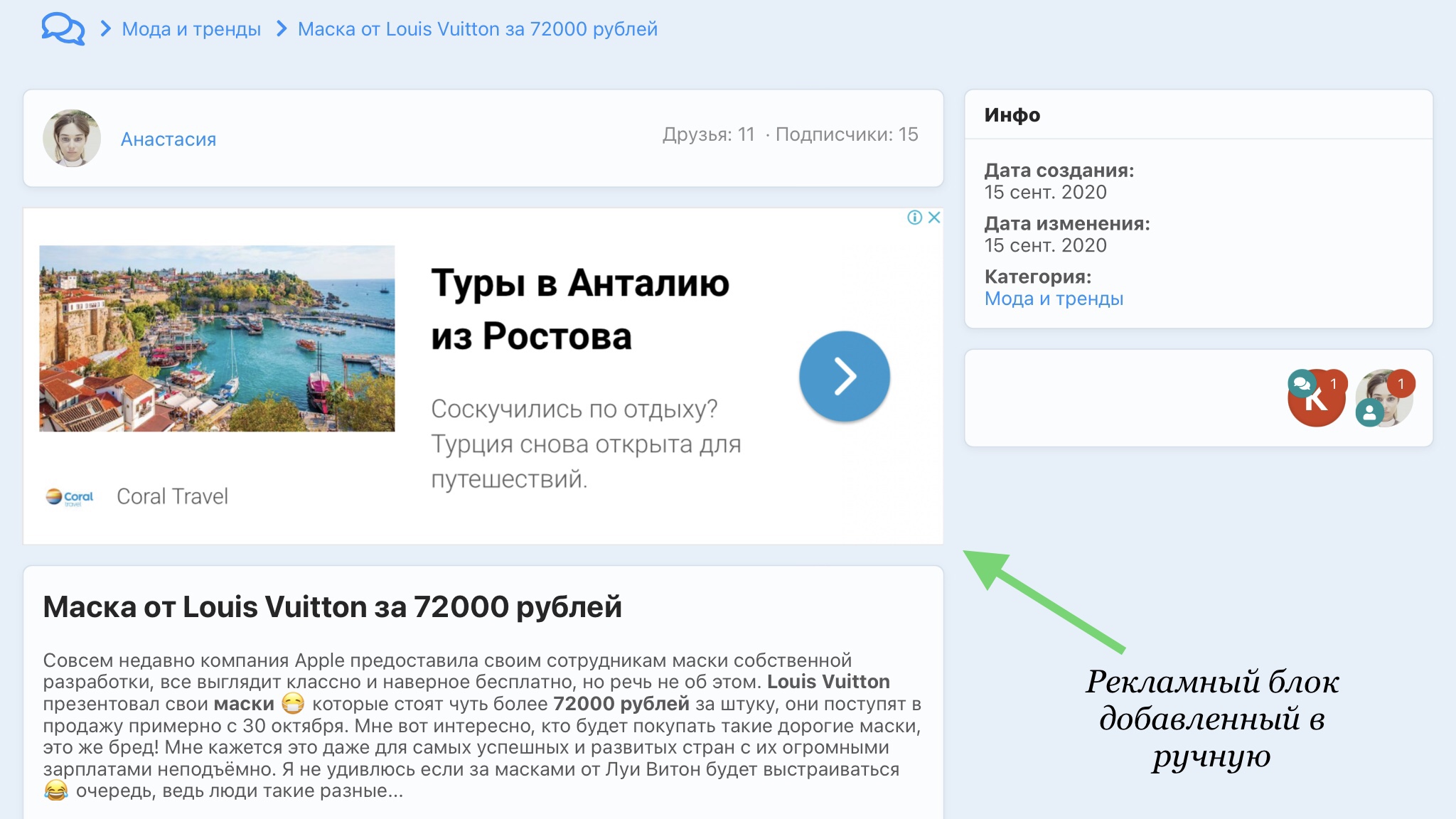Click the Coral Travel logo

click(x=70, y=497)
